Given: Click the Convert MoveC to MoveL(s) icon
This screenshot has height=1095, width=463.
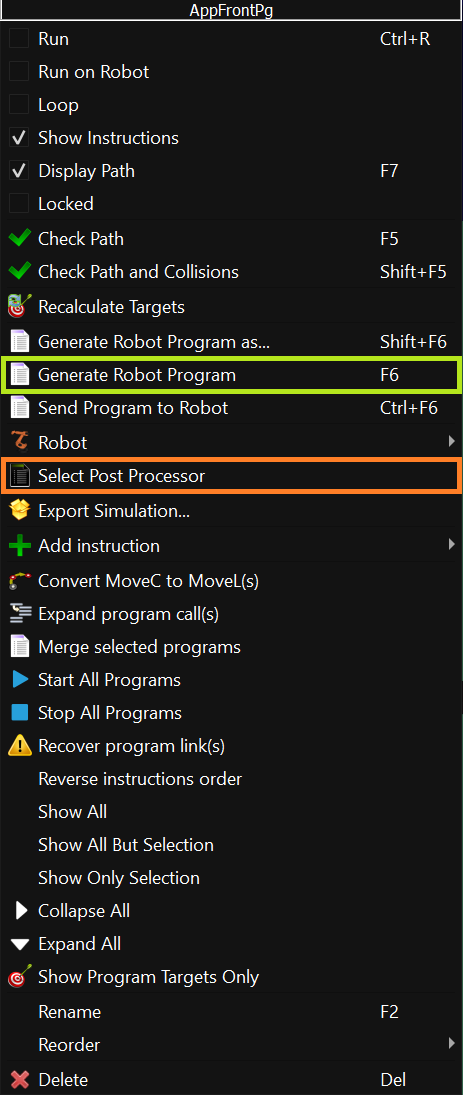Looking at the screenshot, I should [x=20, y=580].
